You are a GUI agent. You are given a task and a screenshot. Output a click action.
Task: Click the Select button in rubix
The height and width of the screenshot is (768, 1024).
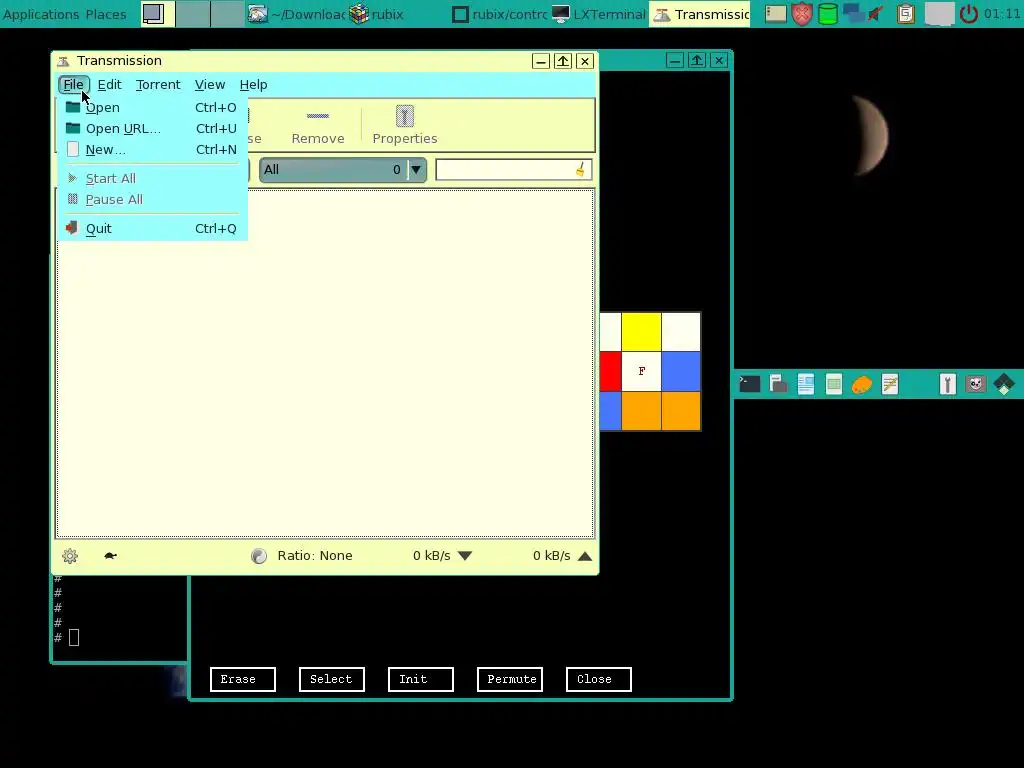332,679
